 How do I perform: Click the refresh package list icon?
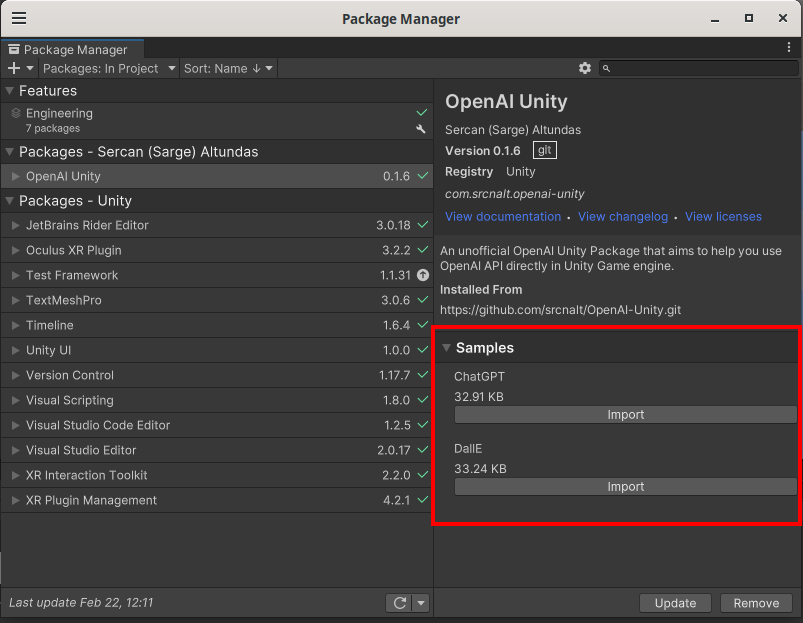(400, 603)
